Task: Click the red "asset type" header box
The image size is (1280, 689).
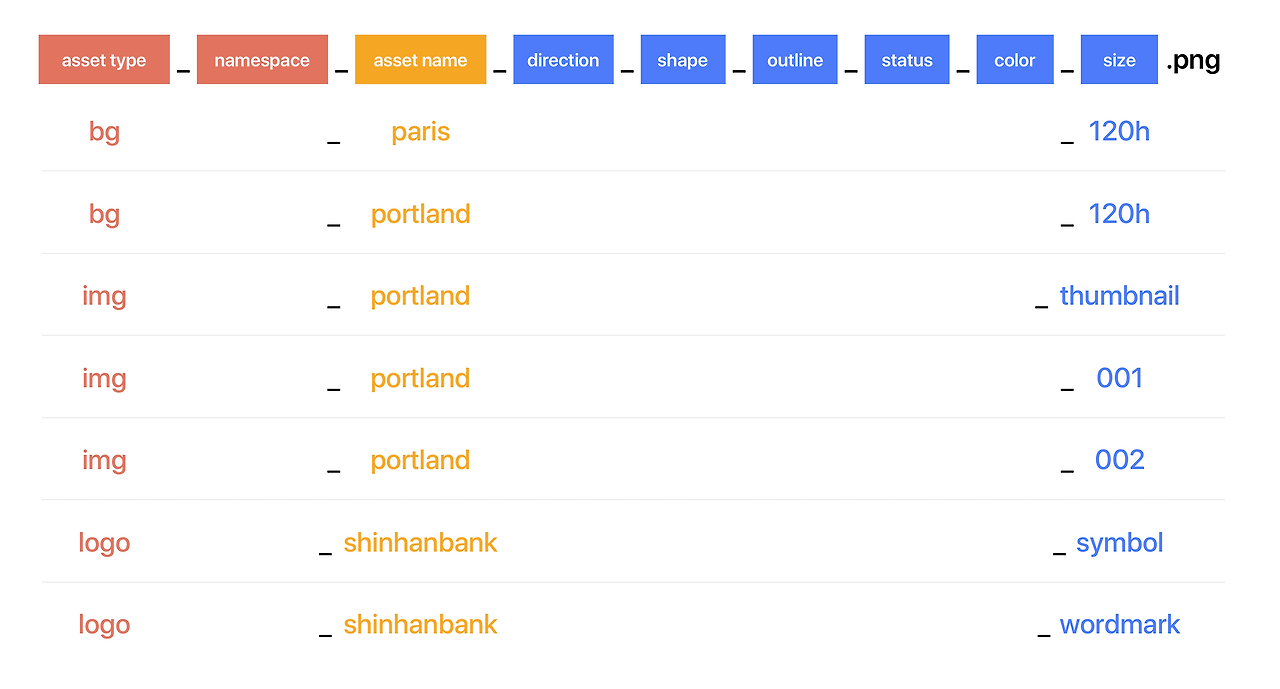Action: click(104, 60)
